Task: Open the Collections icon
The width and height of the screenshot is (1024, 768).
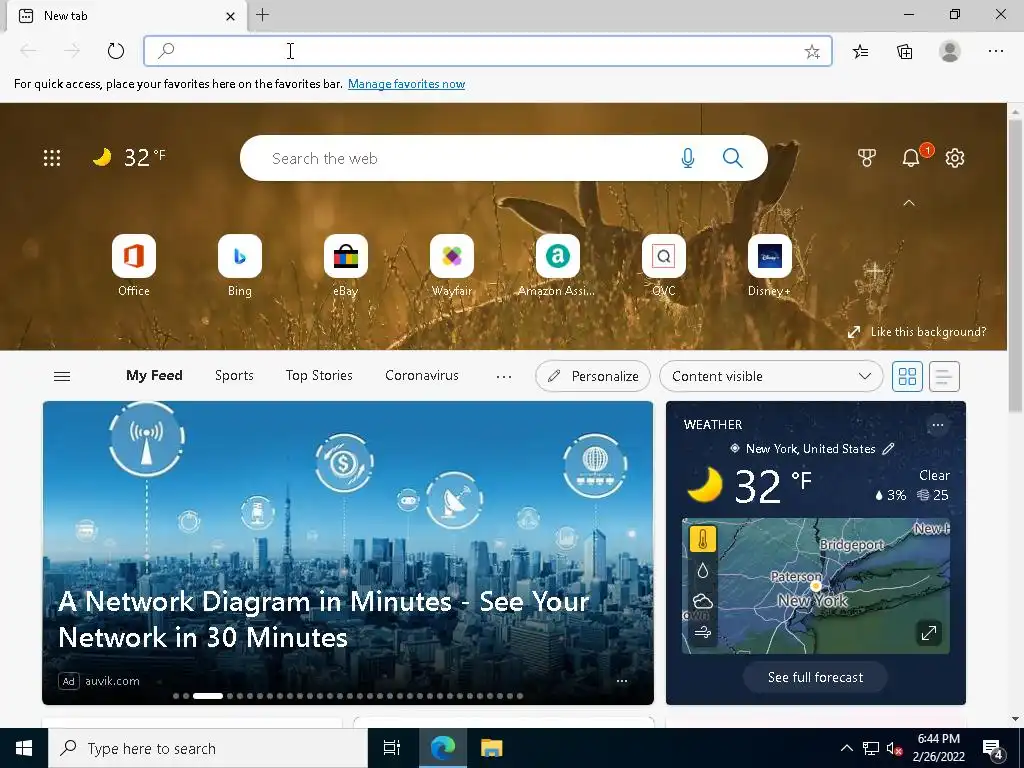Action: tap(904, 51)
